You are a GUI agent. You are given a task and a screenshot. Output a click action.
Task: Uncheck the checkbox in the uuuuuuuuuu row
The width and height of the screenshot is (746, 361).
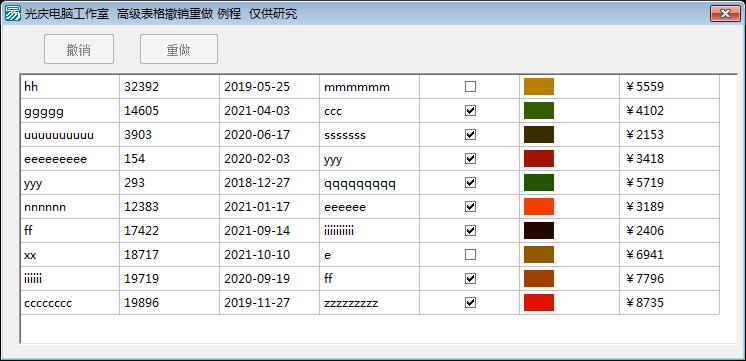(x=470, y=135)
